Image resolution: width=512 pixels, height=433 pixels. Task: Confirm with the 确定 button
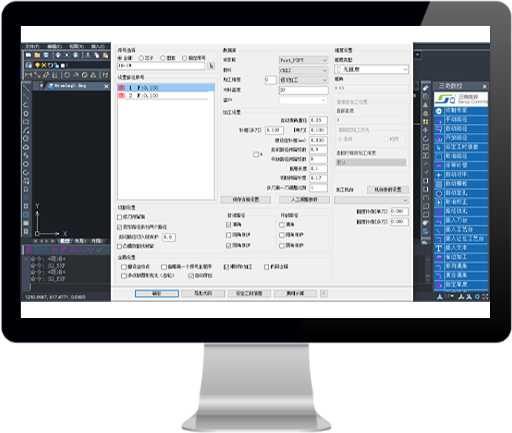tap(157, 293)
